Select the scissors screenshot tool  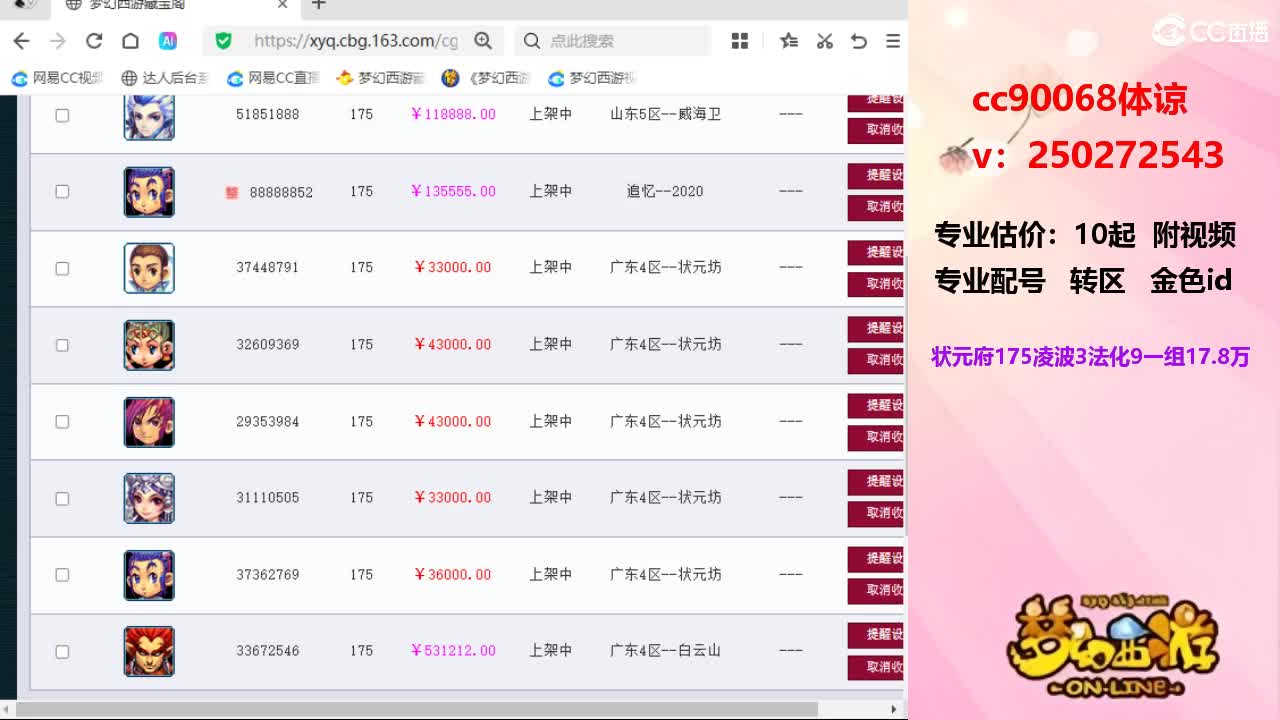click(824, 41)
